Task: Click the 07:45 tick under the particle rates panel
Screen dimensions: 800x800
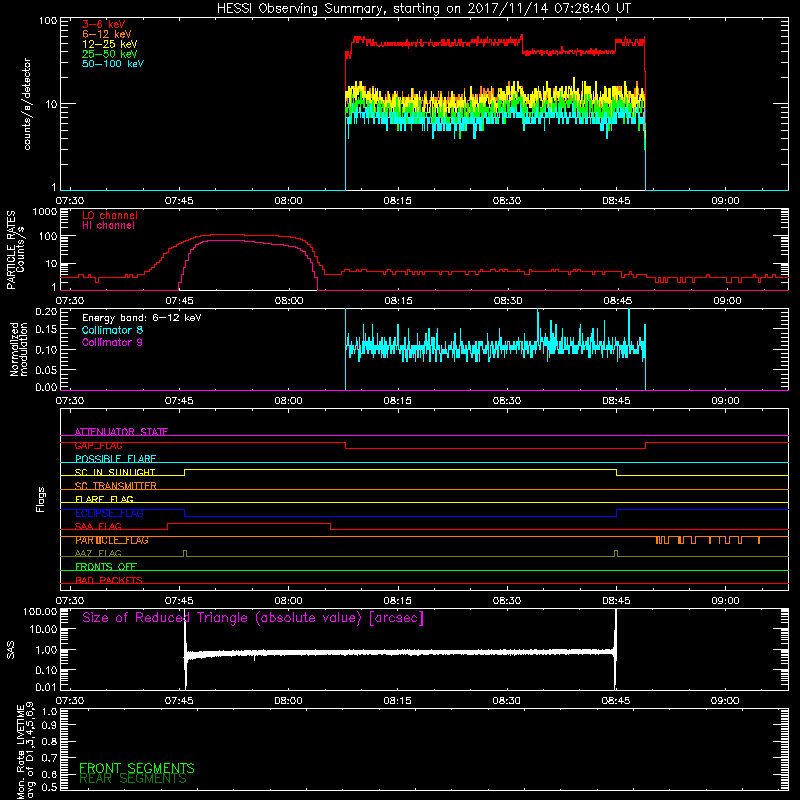Action: pyautogui.click(x=179, y=301)
